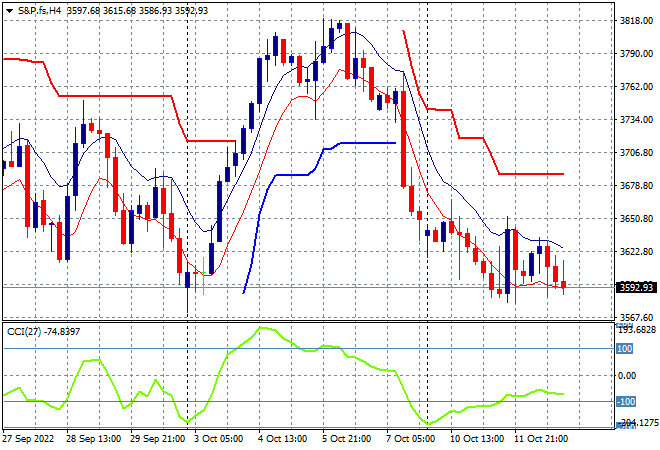Select the 28 Sep 13:00 time label
This screenshot has height=450, width=660.
93,439
